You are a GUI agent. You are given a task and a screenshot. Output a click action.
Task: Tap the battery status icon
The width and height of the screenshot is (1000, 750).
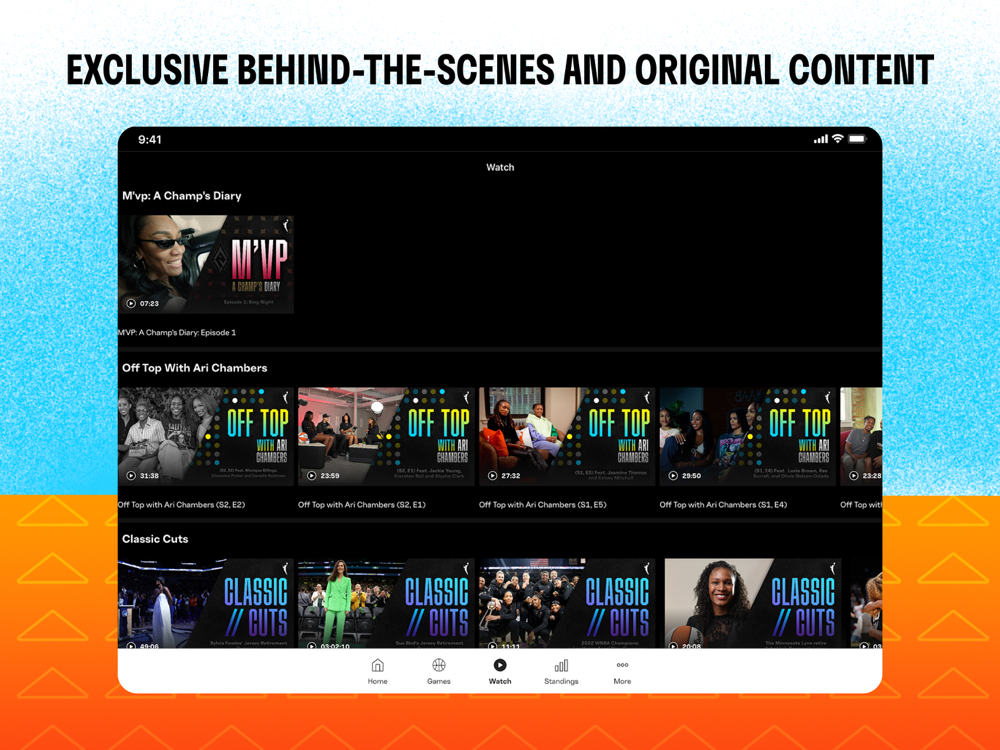[857, 138]
